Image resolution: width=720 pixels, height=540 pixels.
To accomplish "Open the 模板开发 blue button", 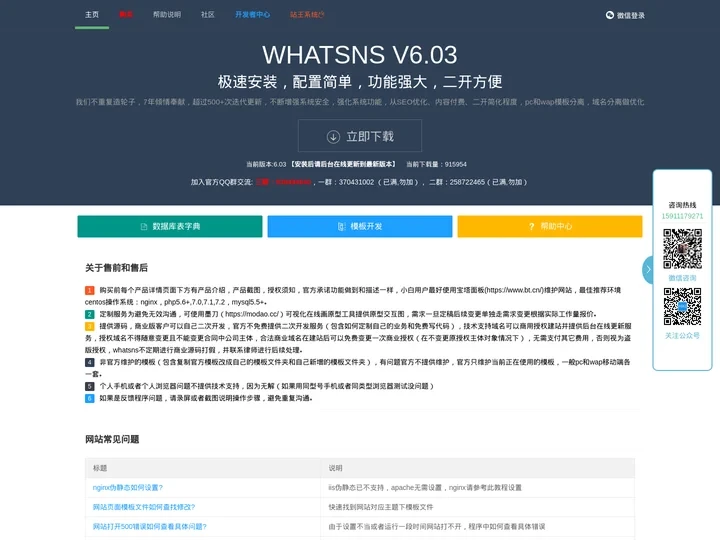I will [x=360, y=226].
